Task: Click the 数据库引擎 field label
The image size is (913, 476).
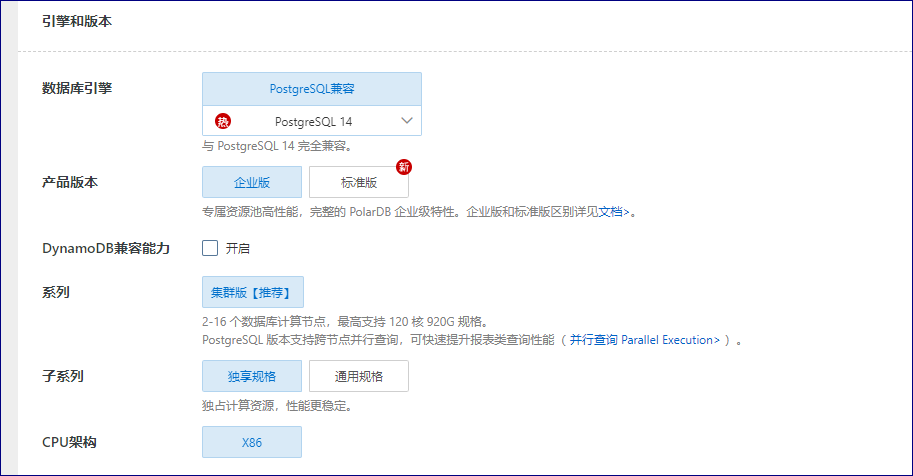Action: (x=77, y=89)
